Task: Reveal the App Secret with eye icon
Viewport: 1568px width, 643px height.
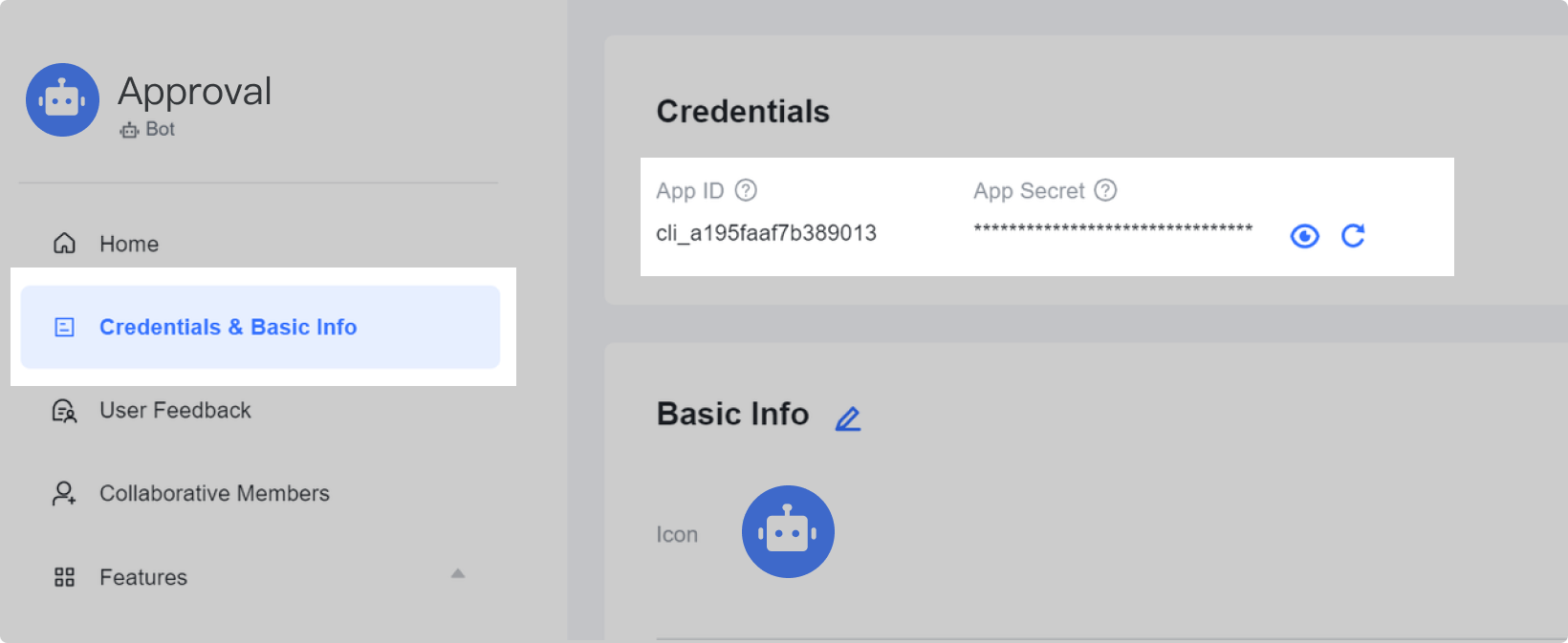Action: pyautogui.click(x=1304, y=236)
